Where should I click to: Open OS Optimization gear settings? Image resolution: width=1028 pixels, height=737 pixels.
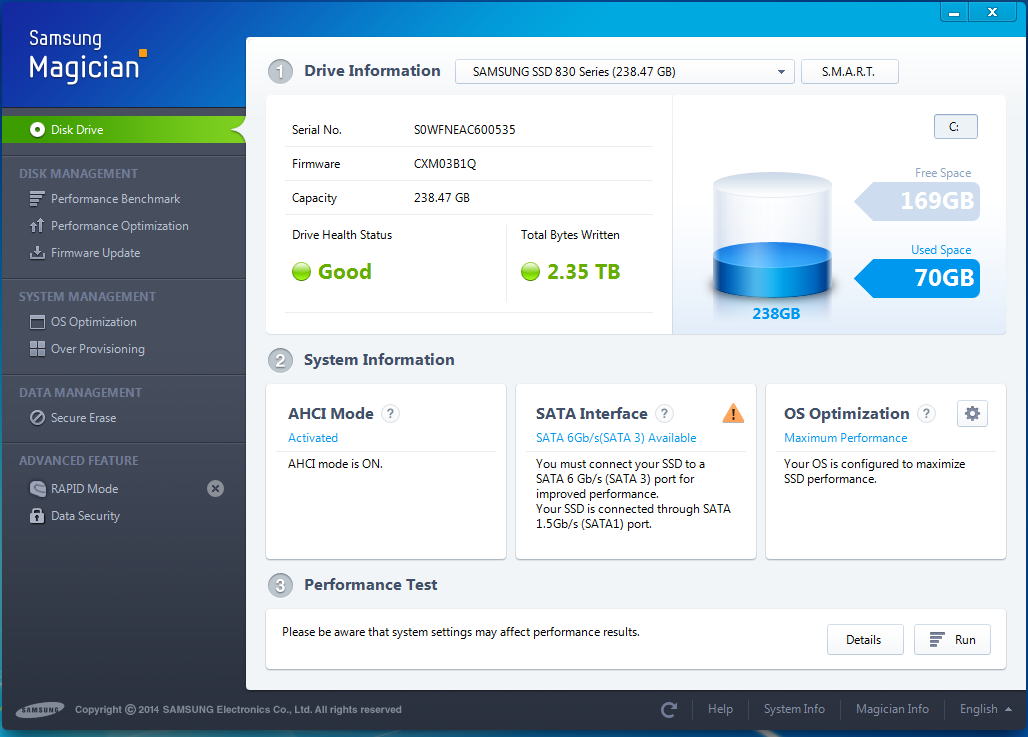972,414
